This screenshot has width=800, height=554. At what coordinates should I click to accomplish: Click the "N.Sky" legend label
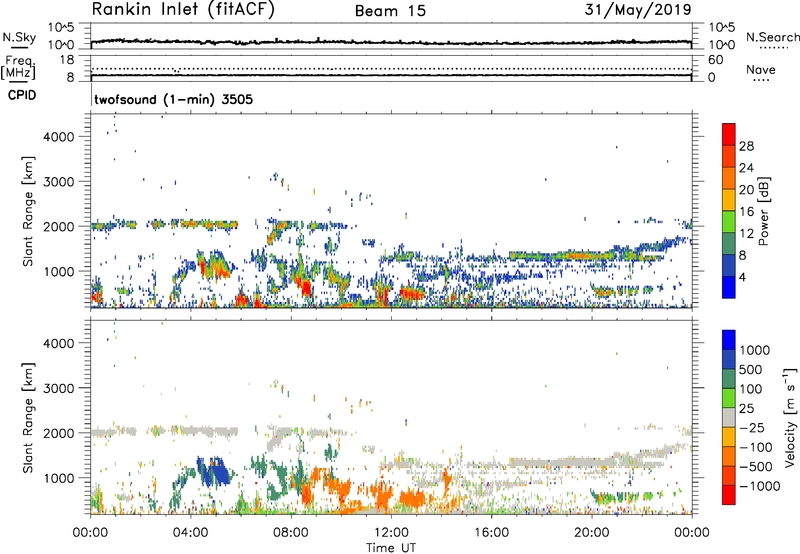pyautogui.click(x=19, y=37)
